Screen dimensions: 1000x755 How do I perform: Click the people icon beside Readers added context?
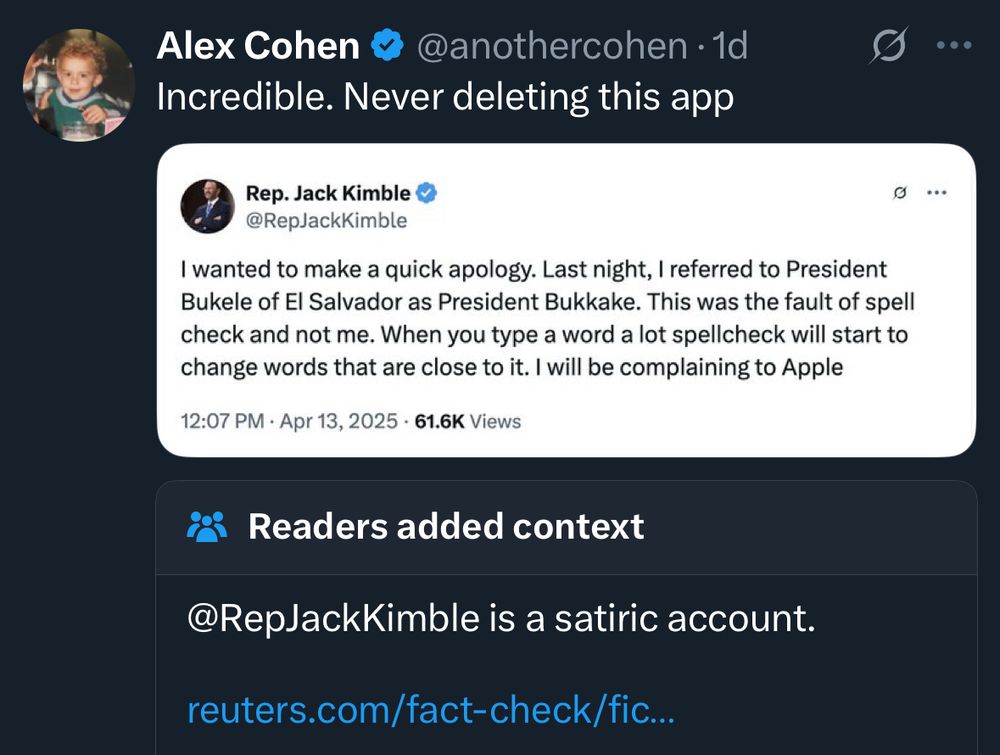click(207, 526)
